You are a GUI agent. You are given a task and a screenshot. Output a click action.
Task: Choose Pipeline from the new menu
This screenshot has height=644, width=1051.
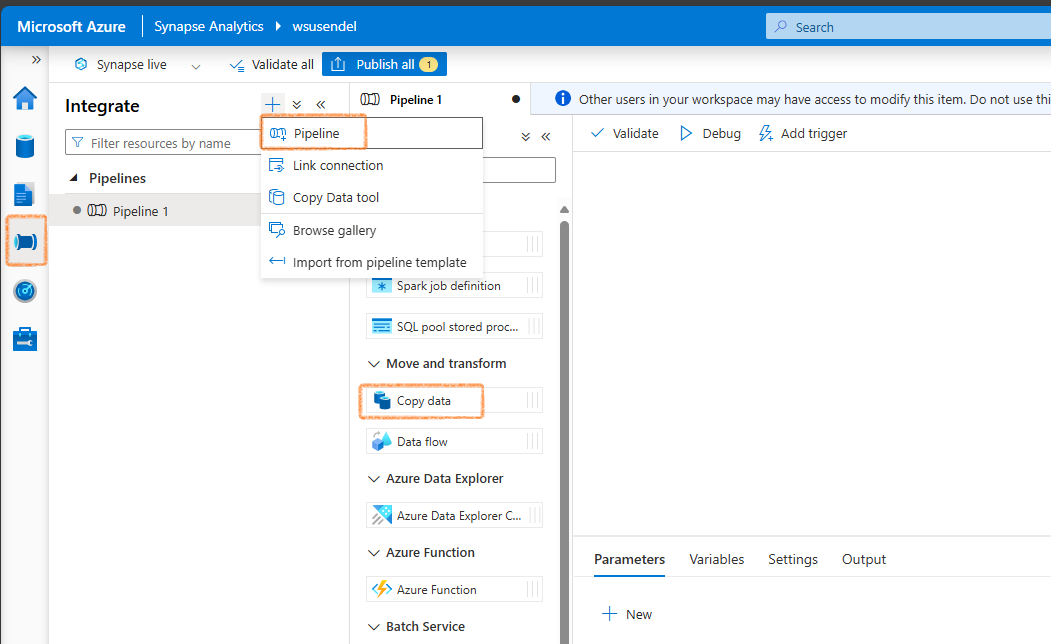(x=372, y=133)
